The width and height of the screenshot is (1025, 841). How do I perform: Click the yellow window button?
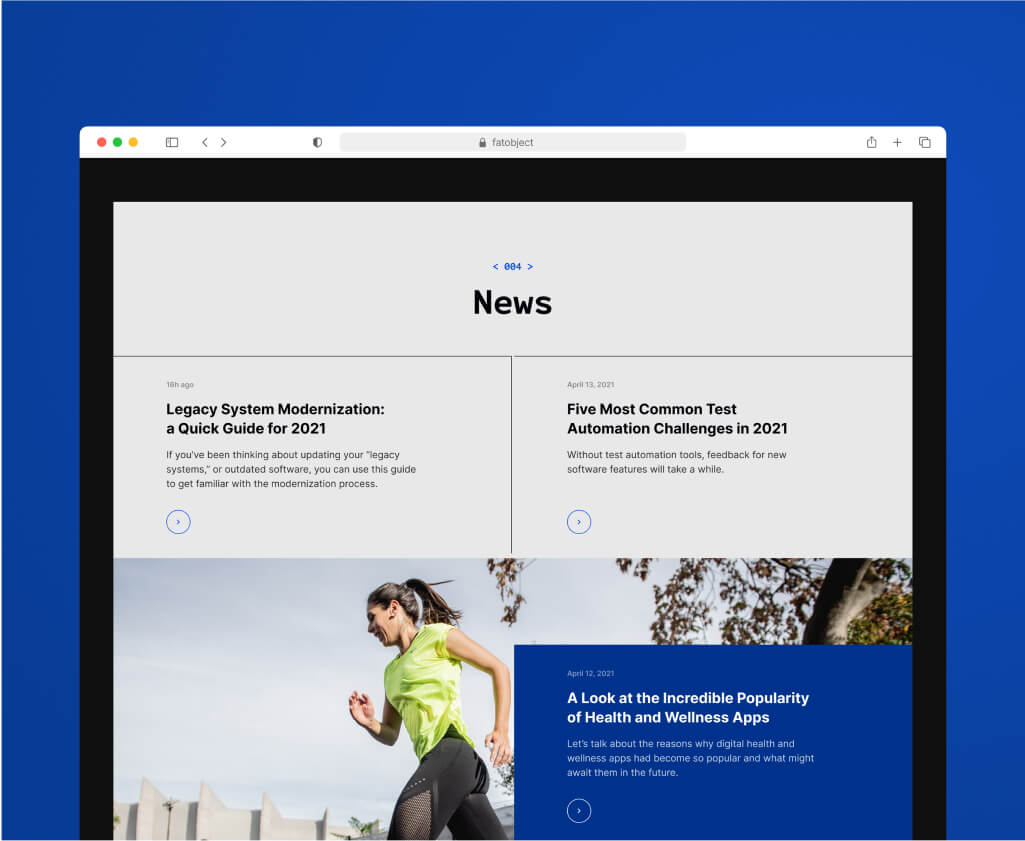point(133,142)
